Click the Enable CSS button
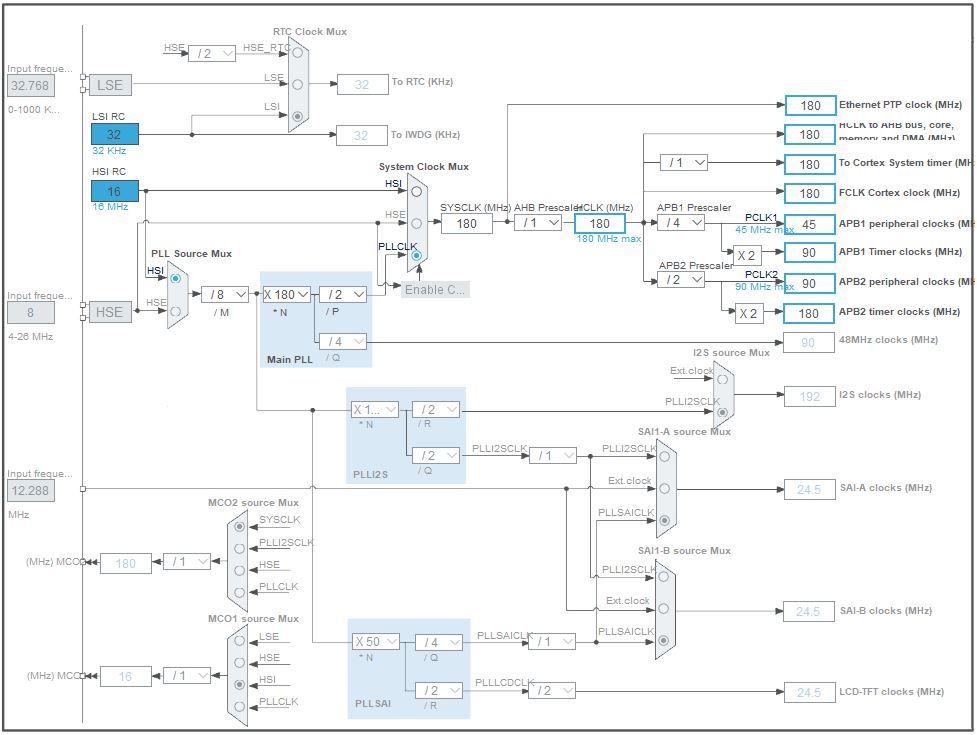Image resolution: width=977 pixels, height=735 pixels. tap(435, 290)
